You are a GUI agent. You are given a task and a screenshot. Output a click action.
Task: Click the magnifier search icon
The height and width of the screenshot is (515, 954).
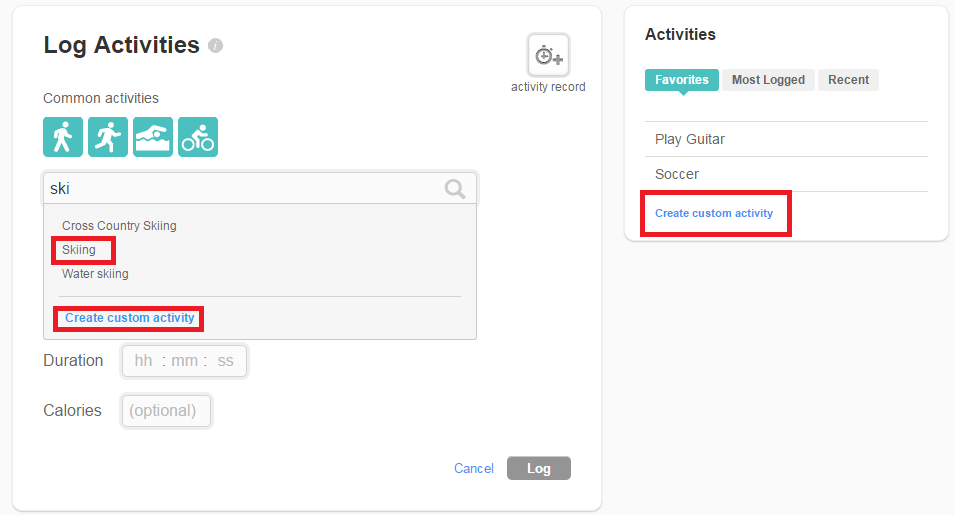455,189
